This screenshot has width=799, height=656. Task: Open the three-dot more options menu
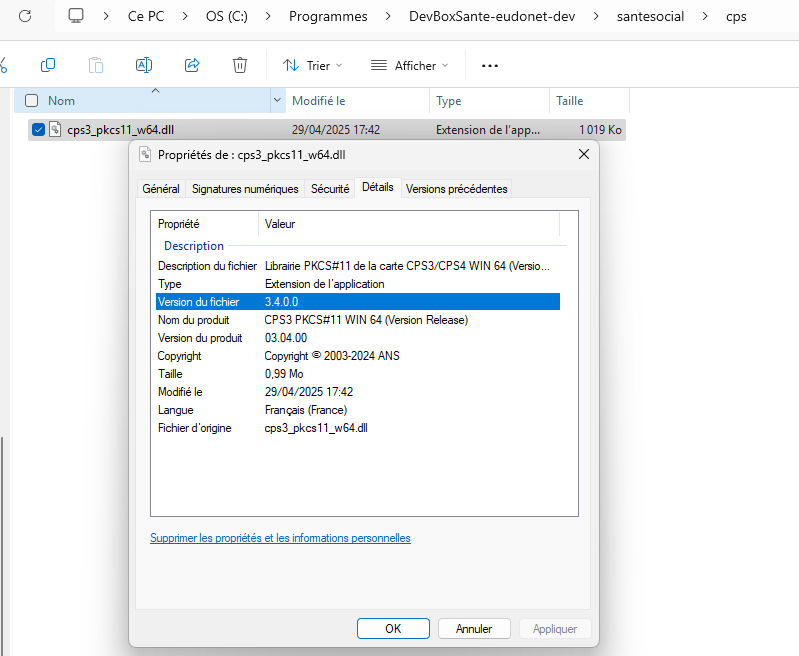[490, 66]
